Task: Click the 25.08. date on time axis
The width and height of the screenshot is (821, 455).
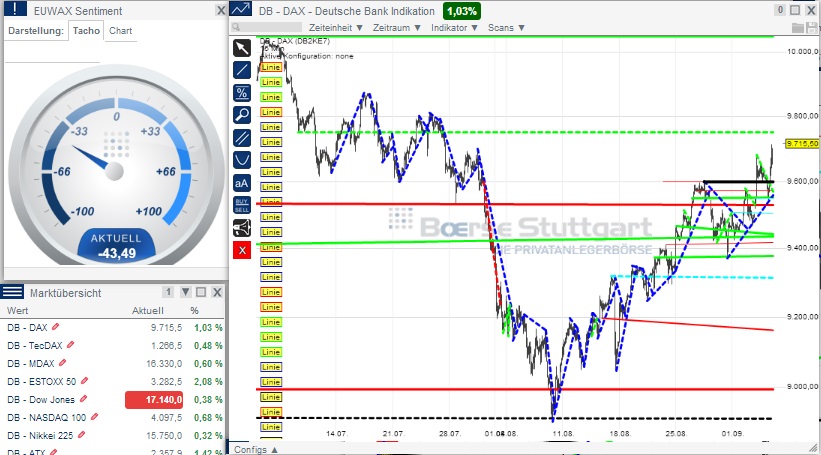Action: pyautogui.click(x=676, y=434)
